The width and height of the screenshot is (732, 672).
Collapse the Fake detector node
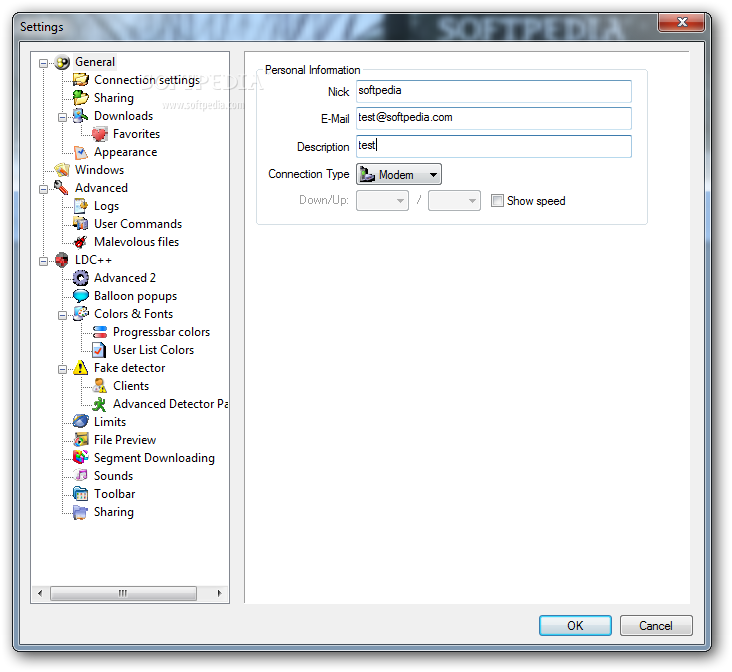click(62, 369)
